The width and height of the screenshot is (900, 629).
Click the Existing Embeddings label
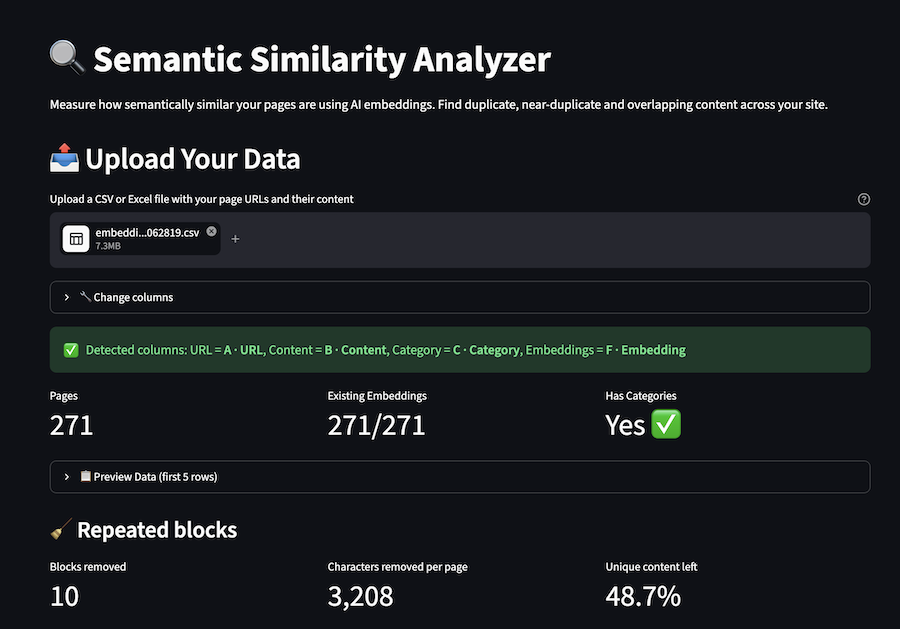point(377,396)
